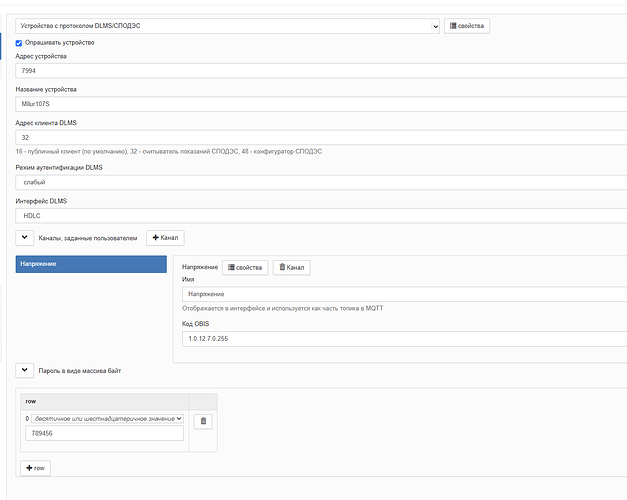Click the password byte field 789456
The width and height of the screenshot is (627, 500).
[x=104, y=433]
